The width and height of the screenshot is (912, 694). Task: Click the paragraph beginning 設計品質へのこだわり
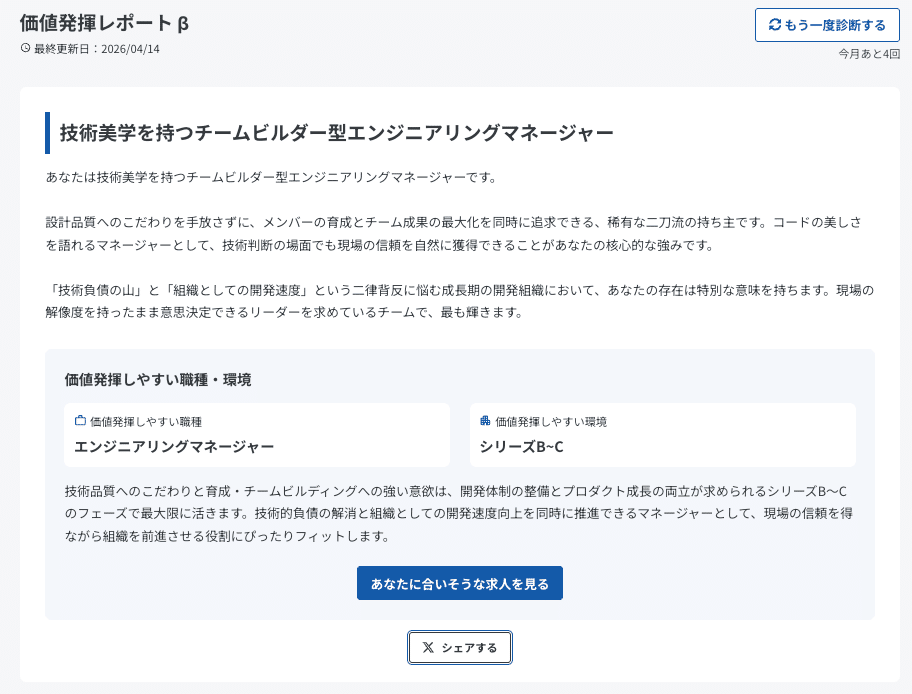coord(460,233)
